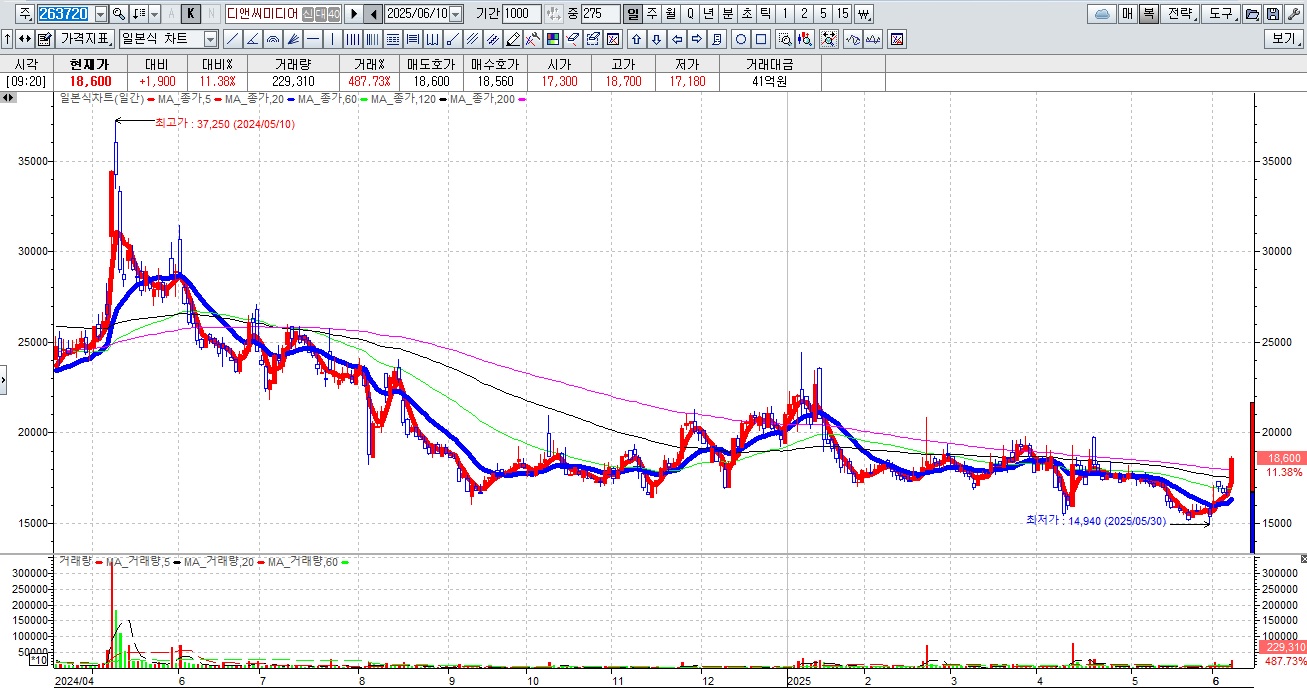This screenshot has width=1307, height=688.
Task: Toggle the 매 button
Action: 1127,14
